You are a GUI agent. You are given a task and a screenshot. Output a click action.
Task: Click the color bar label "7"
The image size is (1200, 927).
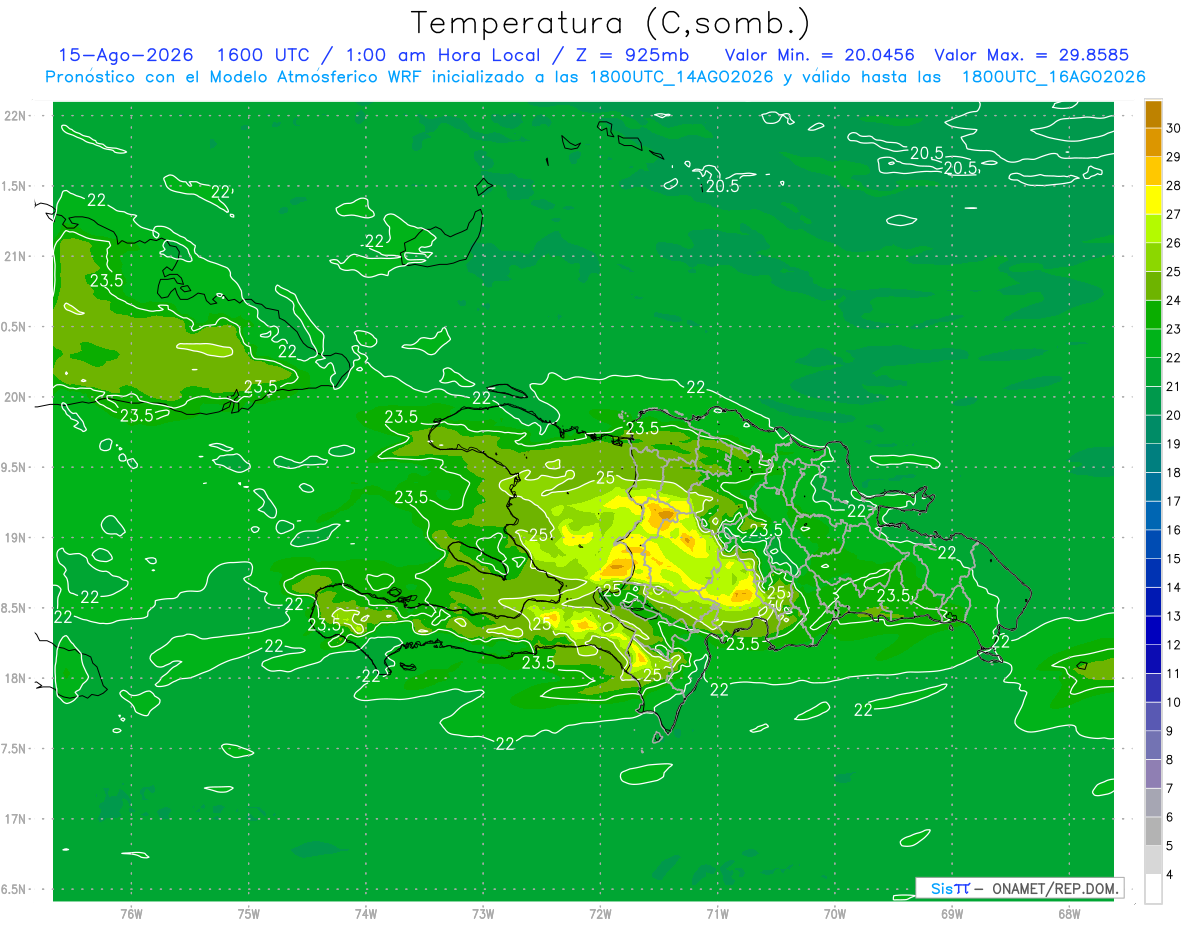(x=1171, y=789)
